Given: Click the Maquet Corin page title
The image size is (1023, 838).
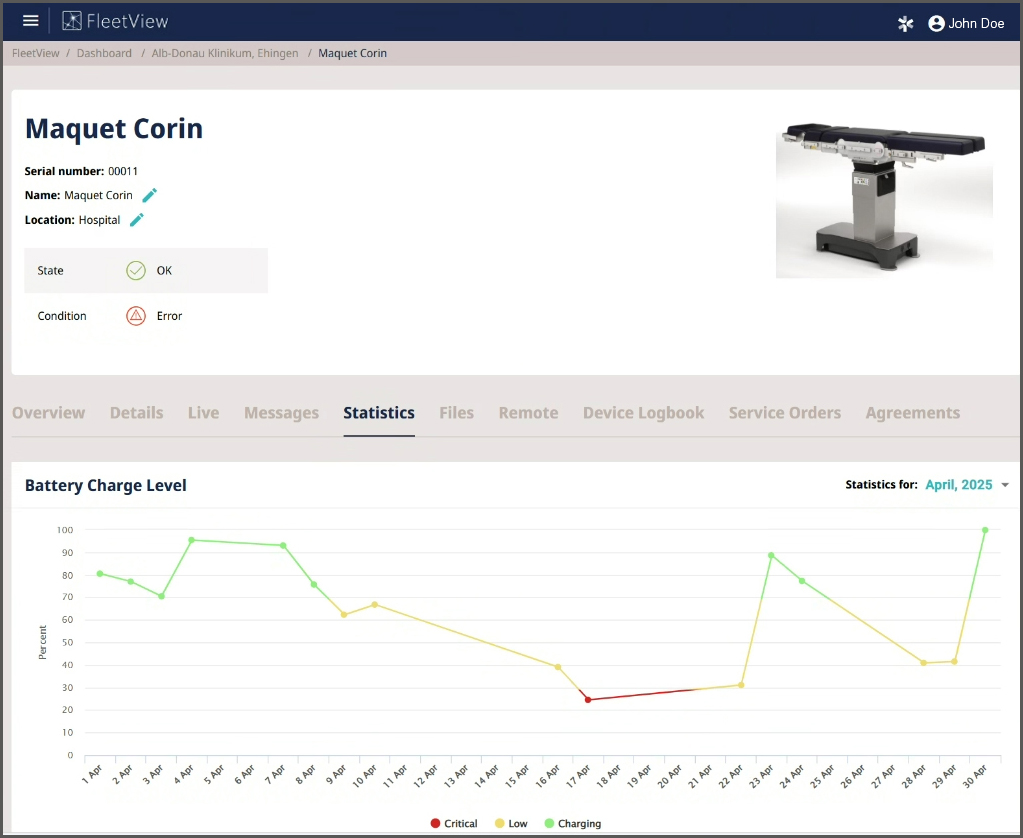Looking at the screenshot, I should [114, 129].
